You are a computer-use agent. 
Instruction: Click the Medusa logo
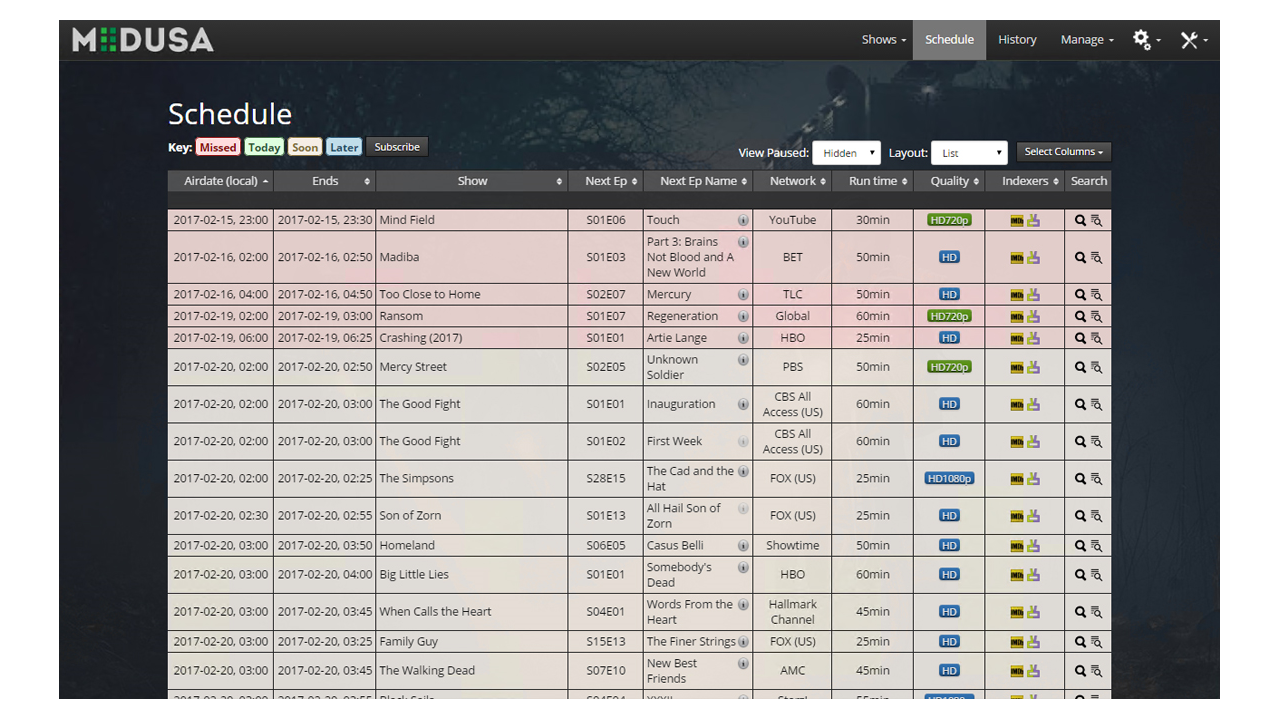pos(142,40)
